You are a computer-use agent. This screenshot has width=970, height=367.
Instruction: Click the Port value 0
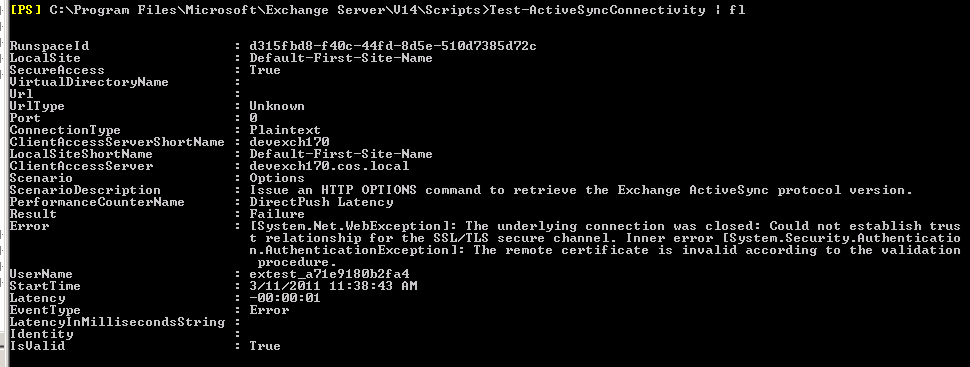254,118
